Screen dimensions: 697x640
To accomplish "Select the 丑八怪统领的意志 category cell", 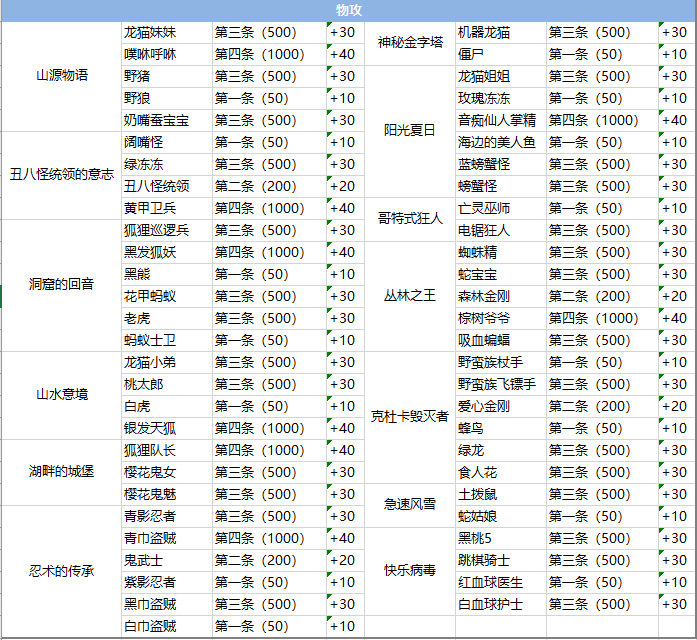I will [61, 175].
